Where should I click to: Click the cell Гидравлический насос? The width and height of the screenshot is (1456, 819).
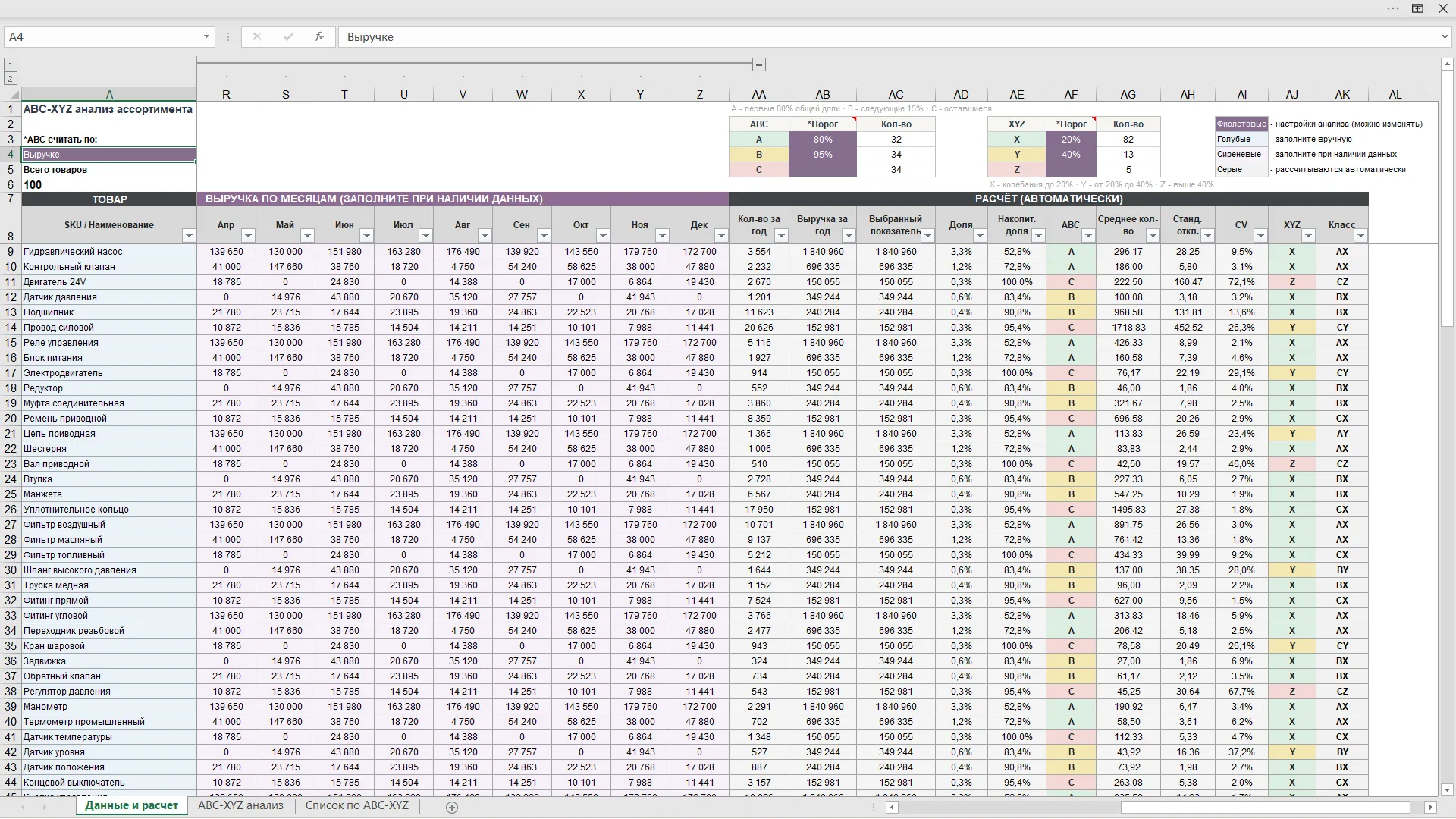tap(109, 252)
